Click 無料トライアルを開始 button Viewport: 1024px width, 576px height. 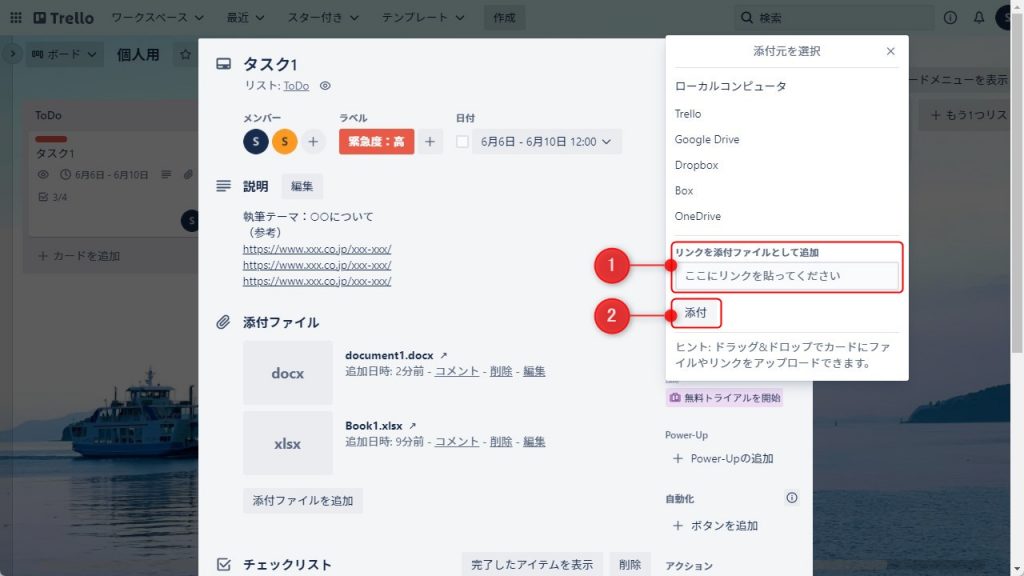(x=724, y=398)
